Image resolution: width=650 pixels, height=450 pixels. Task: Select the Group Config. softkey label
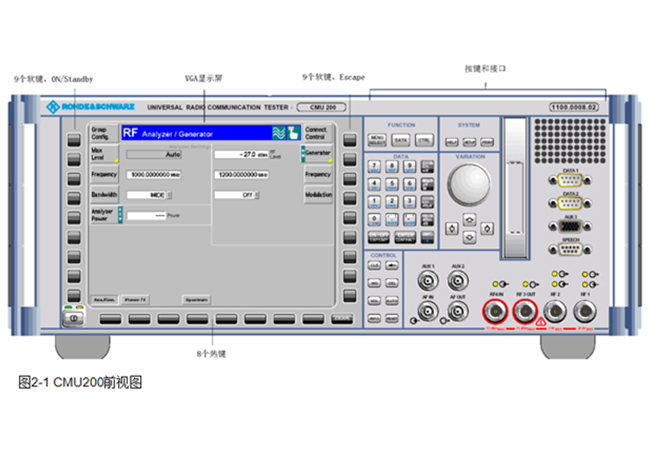[104, 133]
